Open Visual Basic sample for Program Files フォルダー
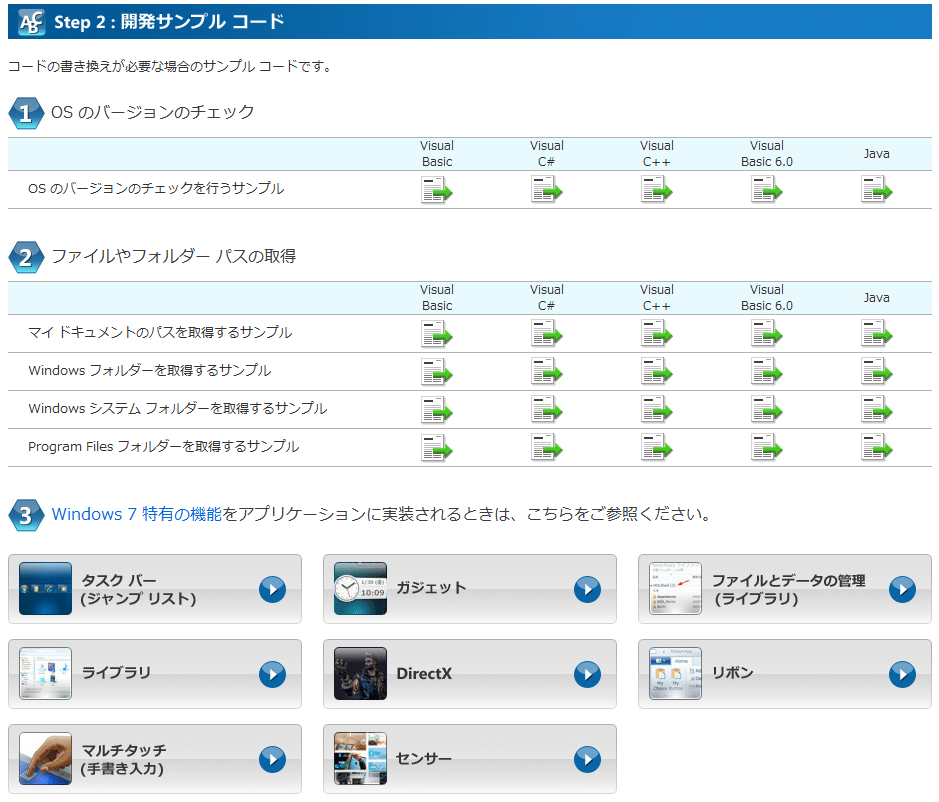The height and width of the screenshot is (802, 939). (436, 447)
